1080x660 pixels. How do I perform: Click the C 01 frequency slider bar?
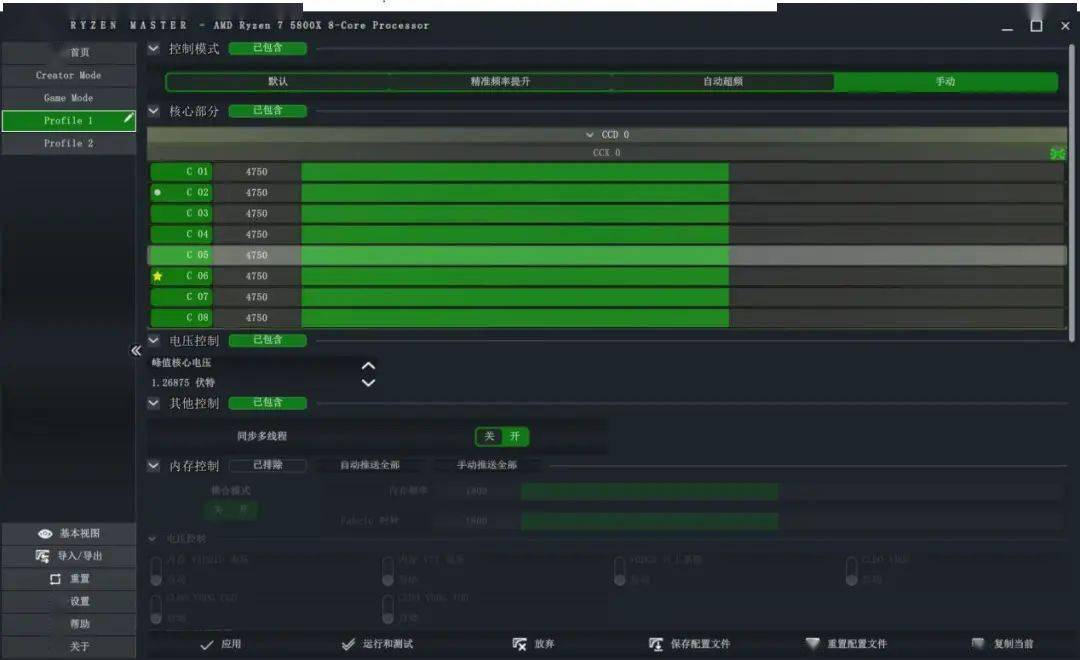[683, 172]
